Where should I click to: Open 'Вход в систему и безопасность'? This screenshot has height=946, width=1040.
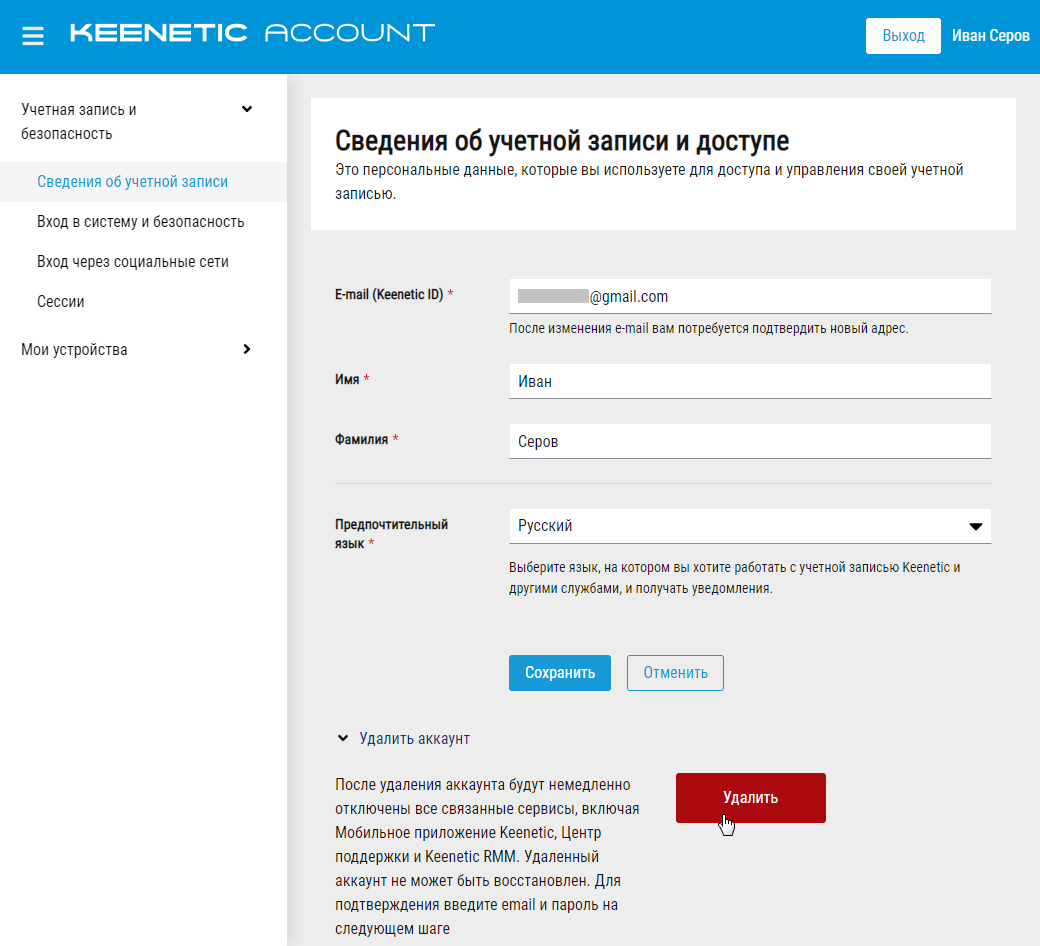140,222
